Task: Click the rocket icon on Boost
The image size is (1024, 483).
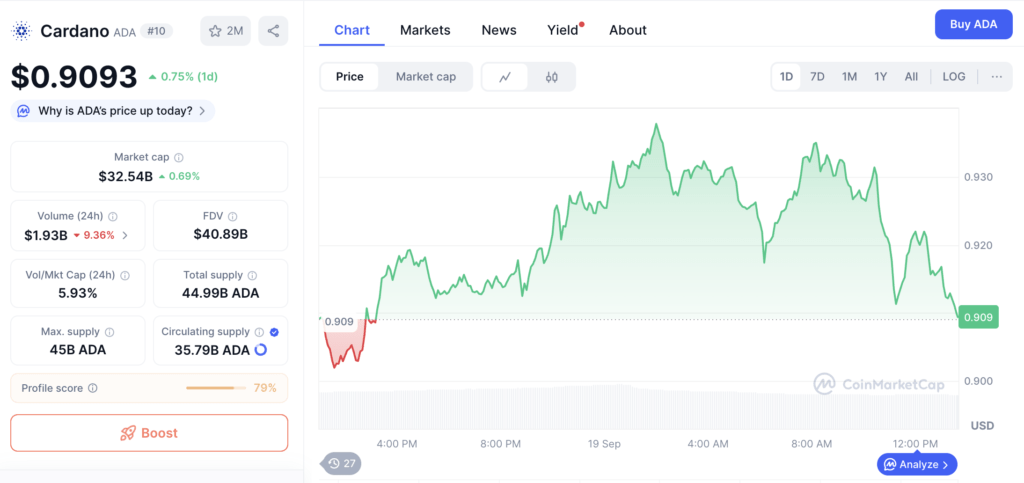Action: [x=128, y=433]
